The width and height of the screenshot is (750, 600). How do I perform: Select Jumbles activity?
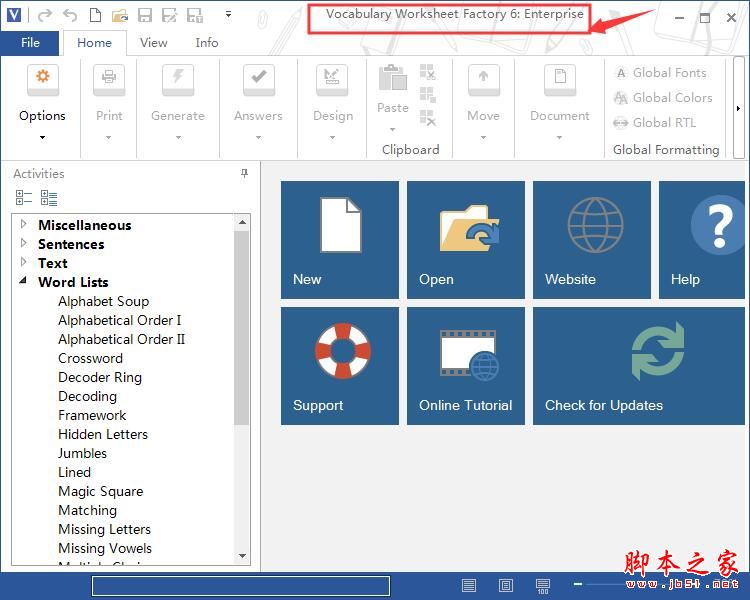[82, 453]
